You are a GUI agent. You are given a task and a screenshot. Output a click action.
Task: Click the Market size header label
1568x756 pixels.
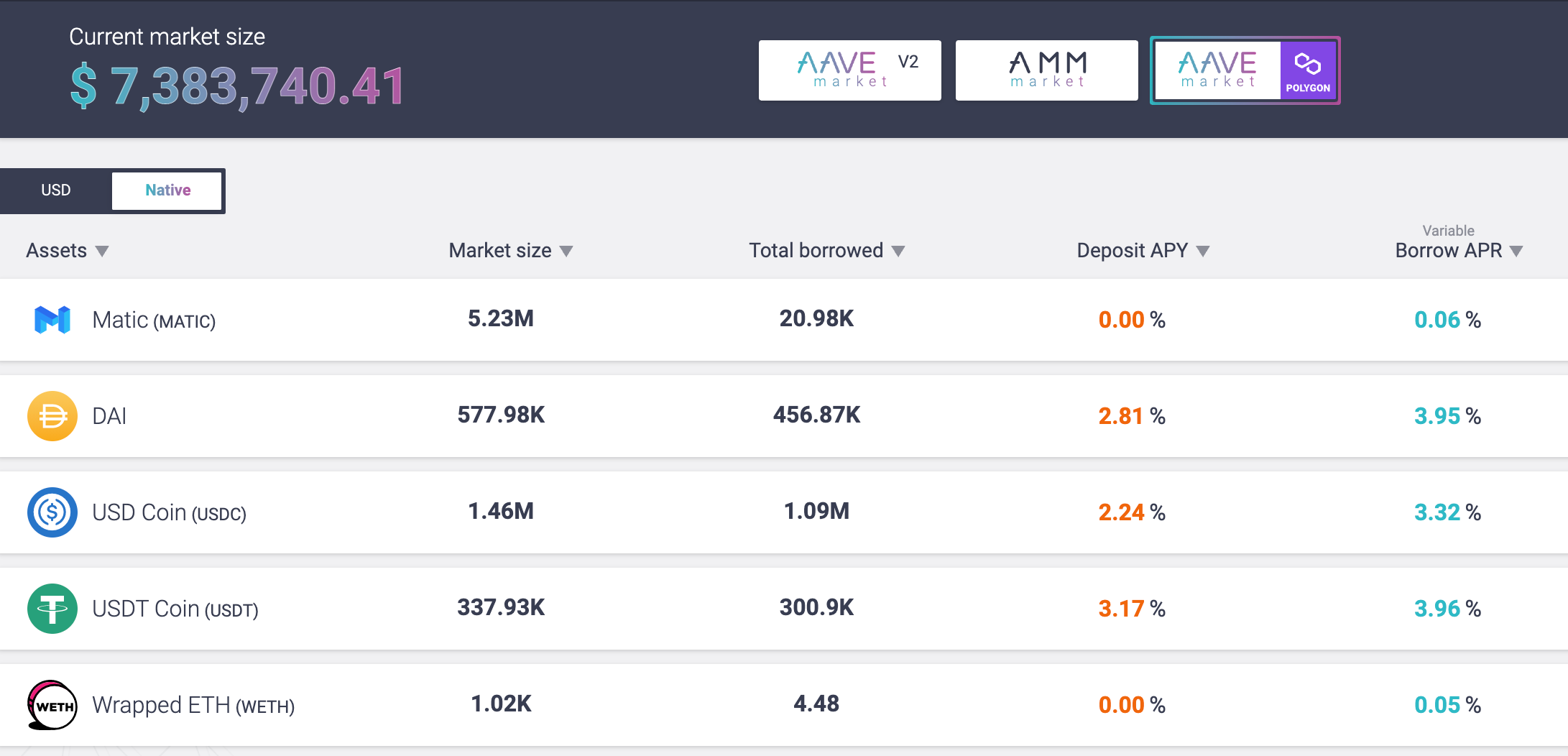click(500, 251)
